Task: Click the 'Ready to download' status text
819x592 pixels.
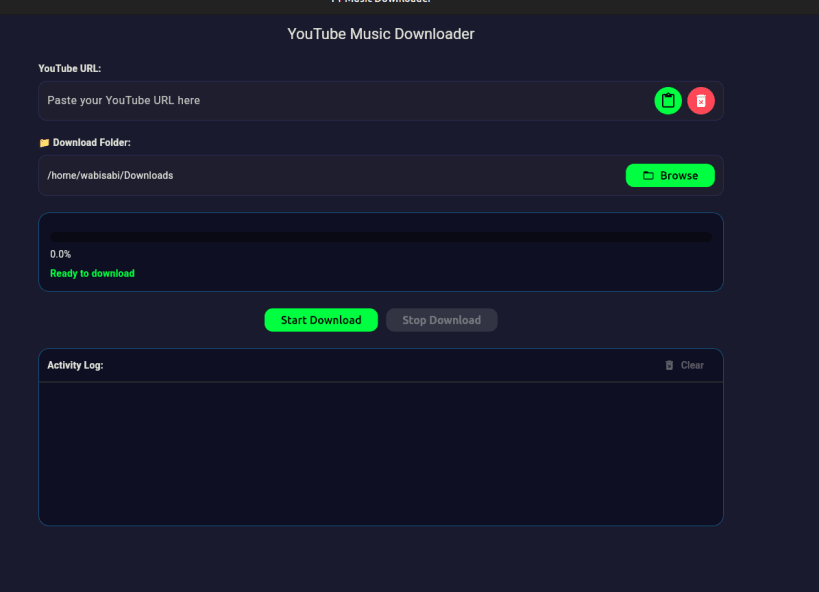Action: click(92, 273)
